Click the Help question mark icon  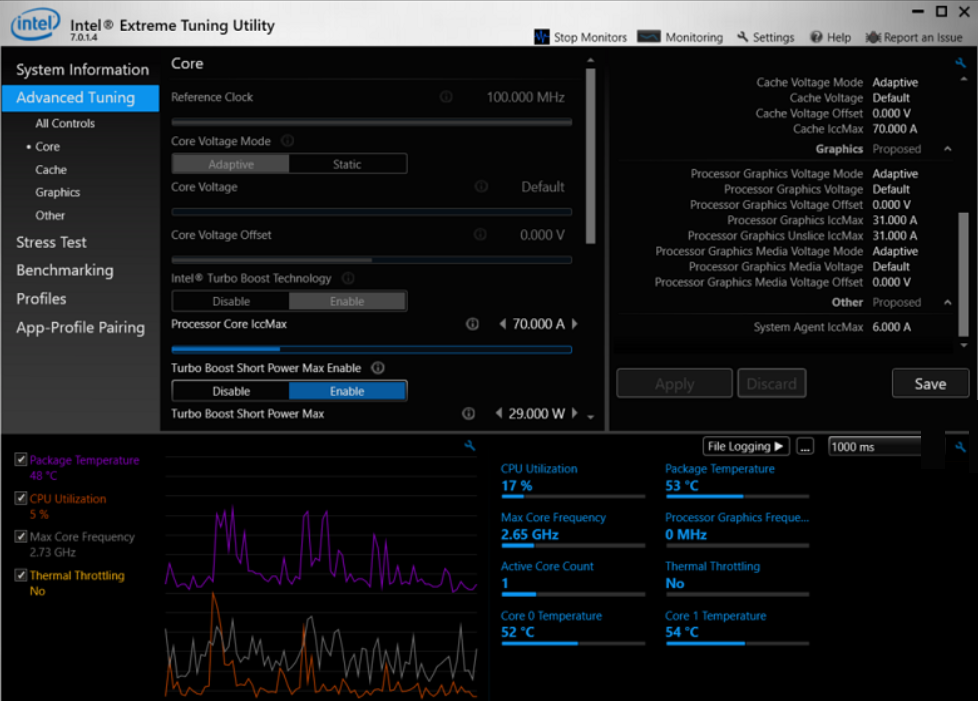coord(816,37)
